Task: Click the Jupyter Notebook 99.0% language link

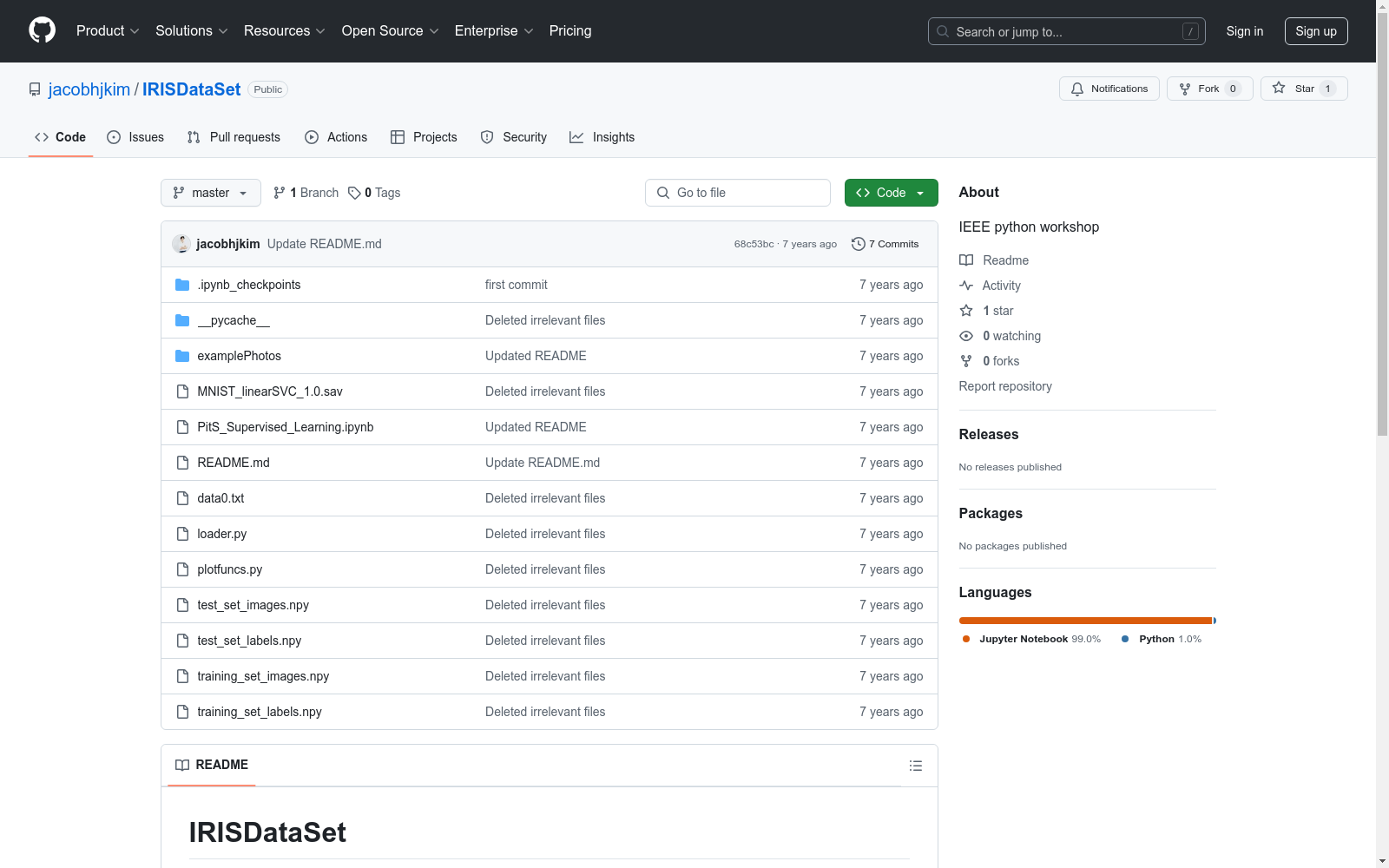Action: pos(1031,639)
